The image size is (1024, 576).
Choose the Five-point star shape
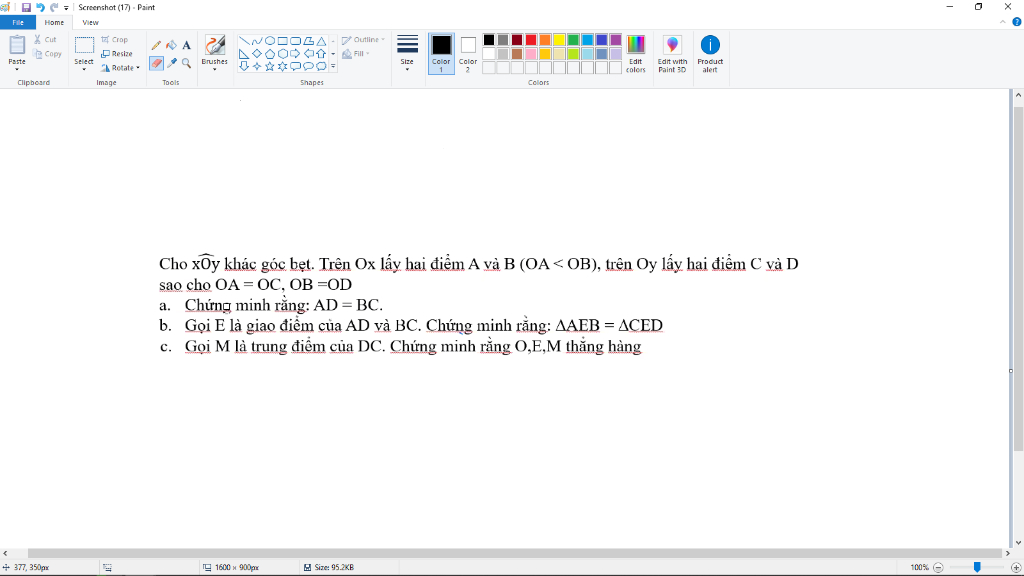[x=270, y=67]
